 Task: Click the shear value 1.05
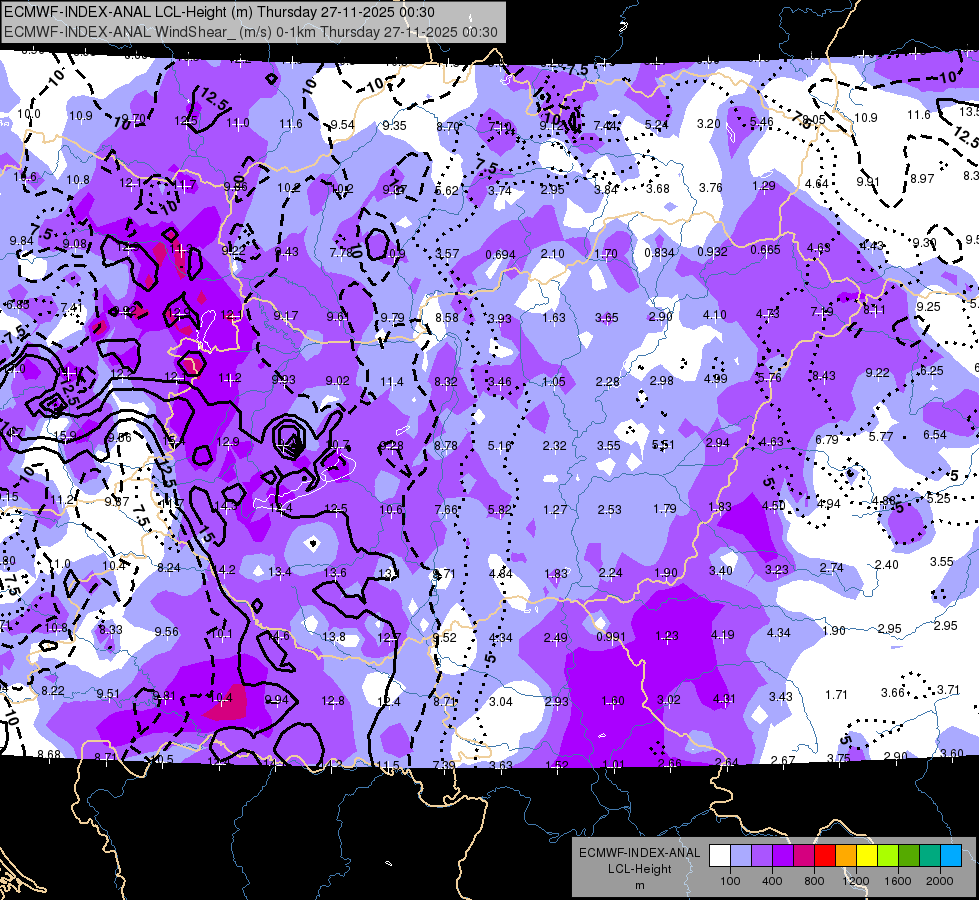[x=554, y=382]
